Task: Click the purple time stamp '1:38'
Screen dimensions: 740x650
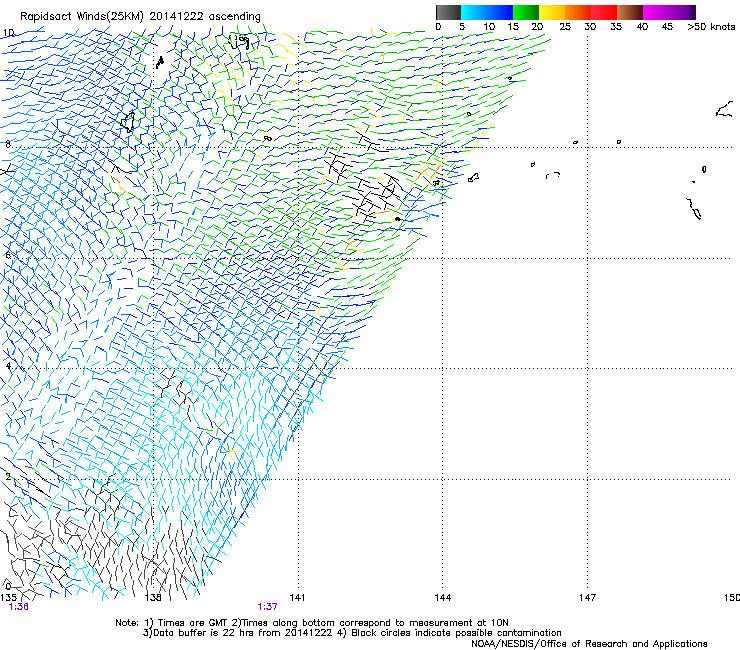Action: (x=18, y=607)
